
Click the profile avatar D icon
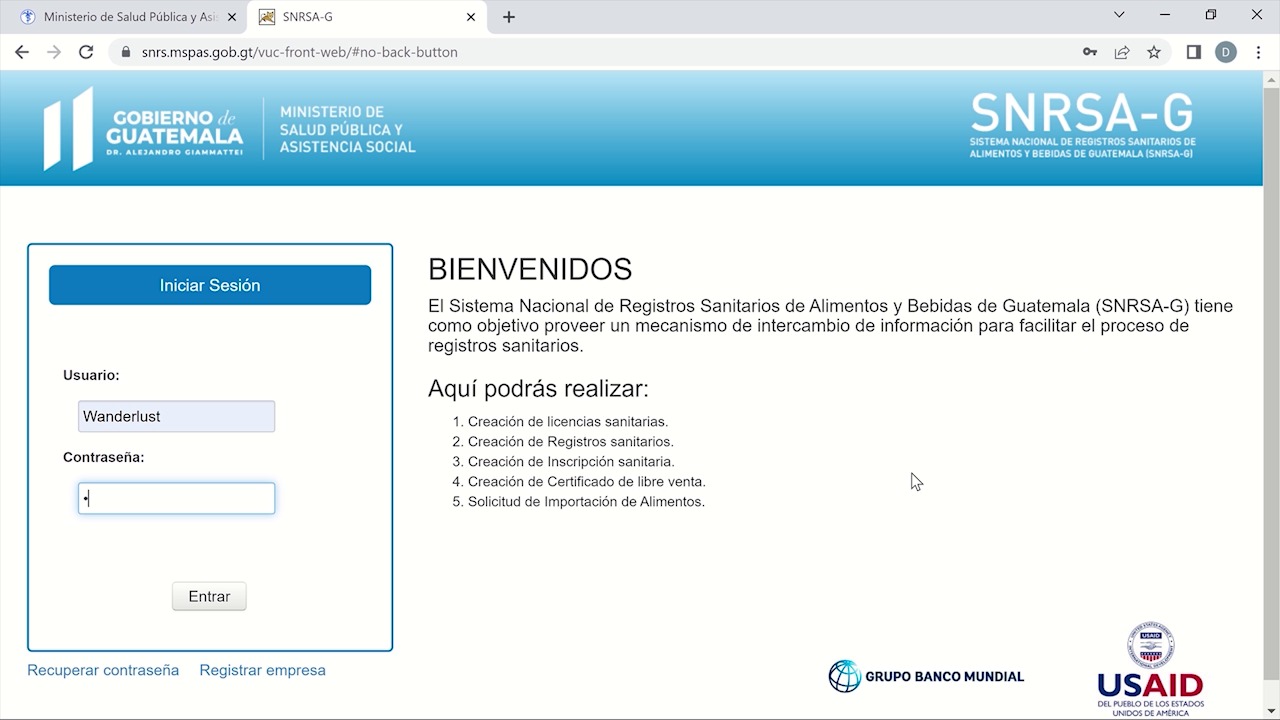coord(1226,52)
